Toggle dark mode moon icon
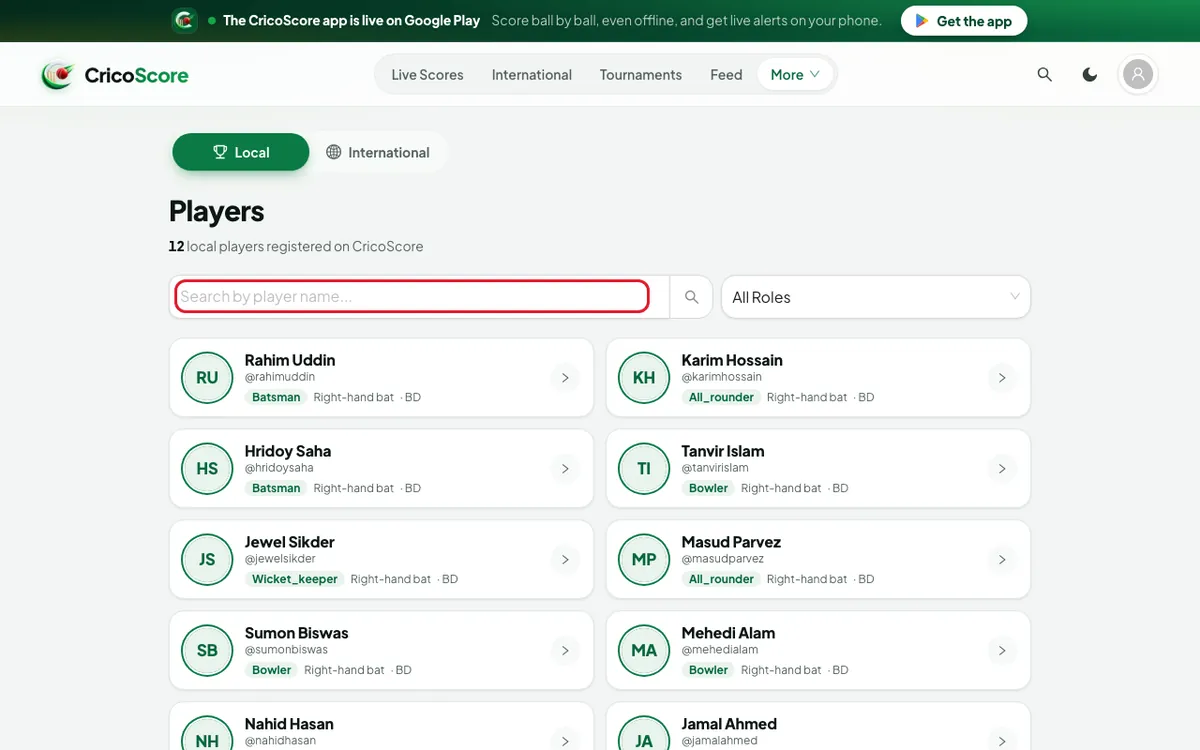The width and height of the screenshot is (1200, 750). coord(1090,75)
